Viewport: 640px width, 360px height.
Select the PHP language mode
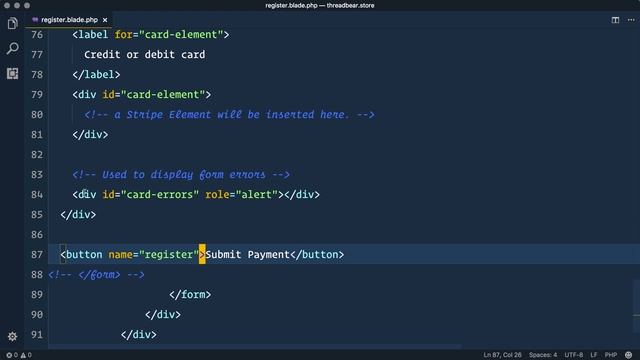(x=611, y=355)
